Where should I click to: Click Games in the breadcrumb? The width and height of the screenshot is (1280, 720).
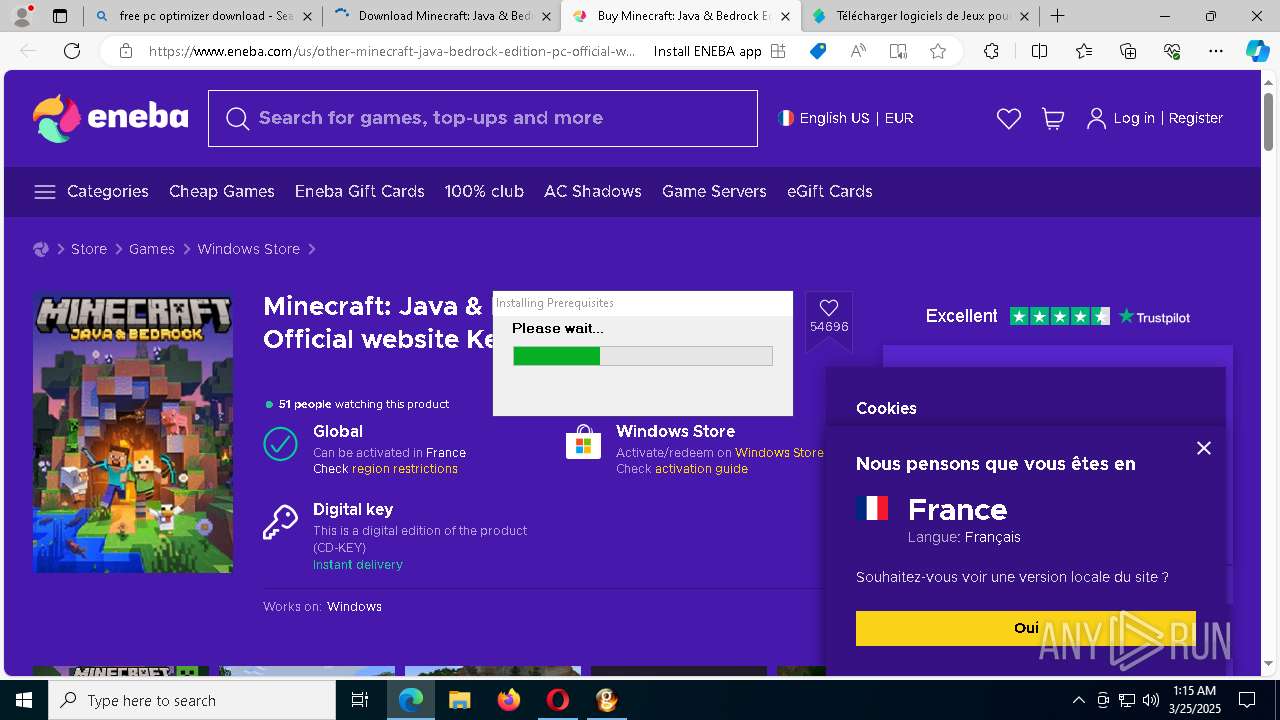[x=152, y=249]
